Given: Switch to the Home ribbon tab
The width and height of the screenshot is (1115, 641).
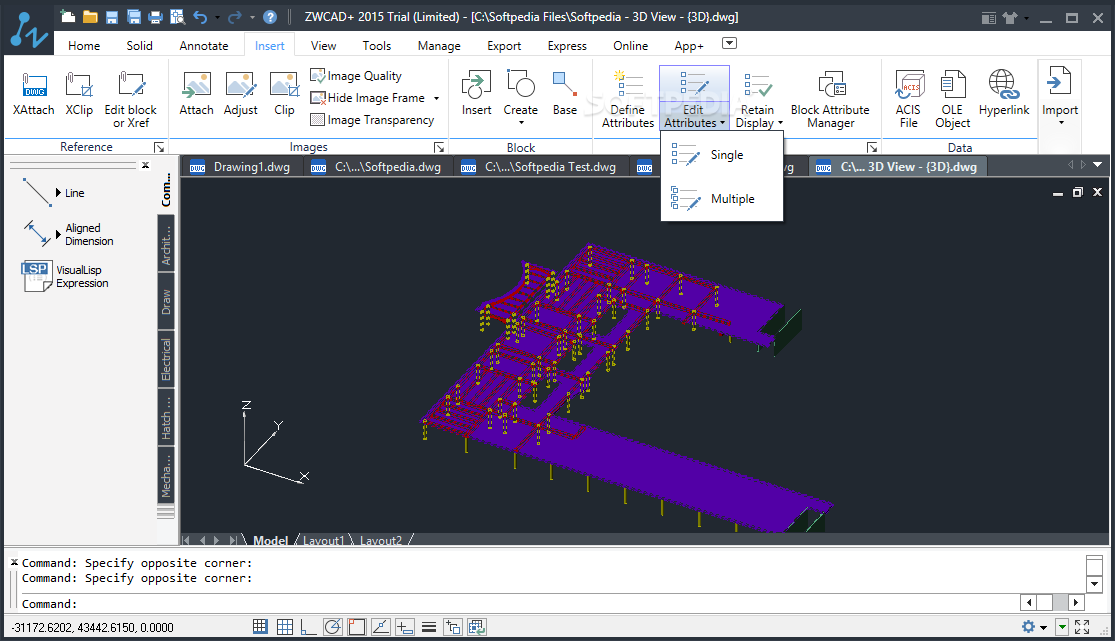Looking at the screenshot, I should pos(84,46).
